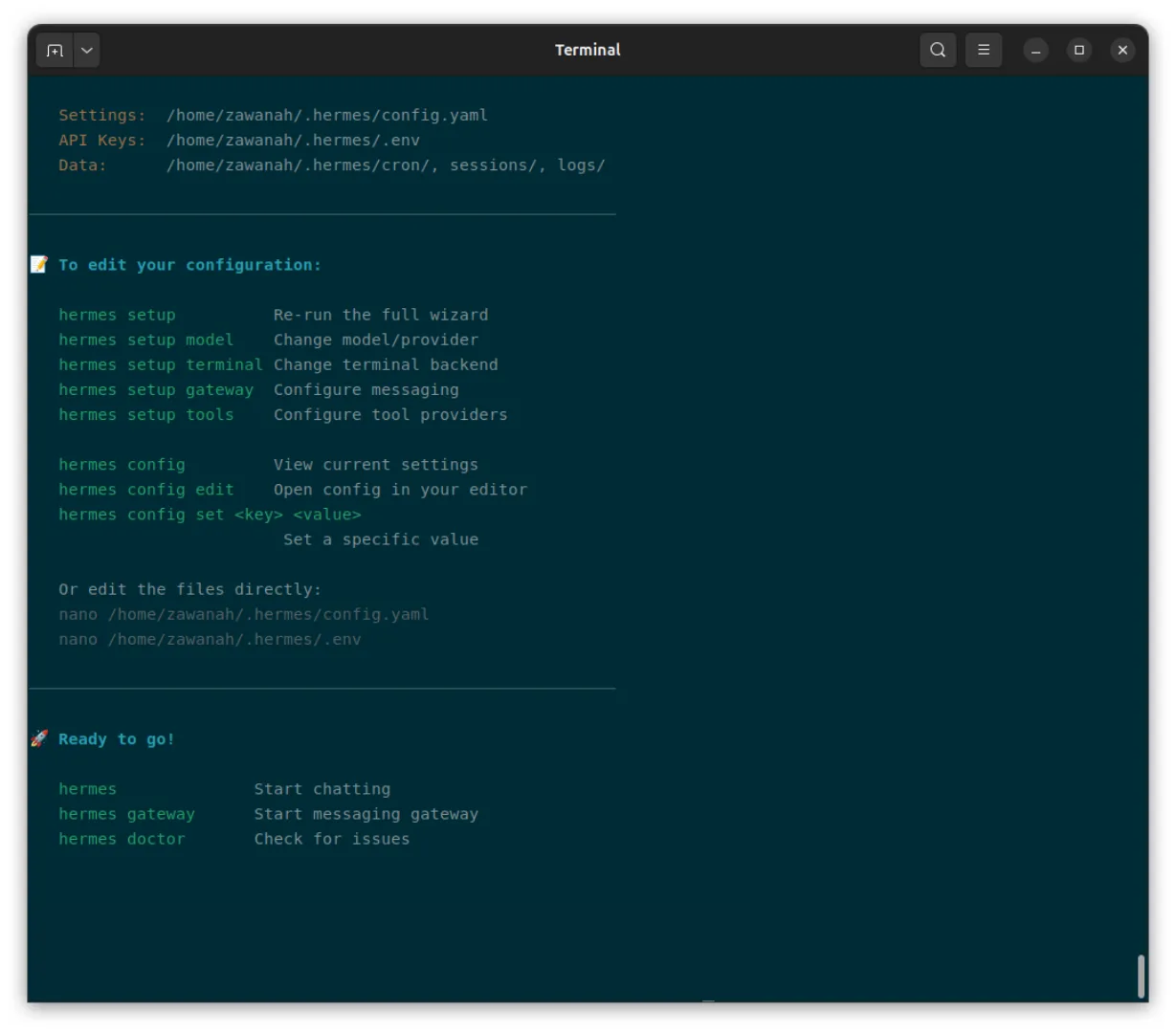Click 'Set a specific value' description
The image size is (1176, 1033).
coord(381,539)
